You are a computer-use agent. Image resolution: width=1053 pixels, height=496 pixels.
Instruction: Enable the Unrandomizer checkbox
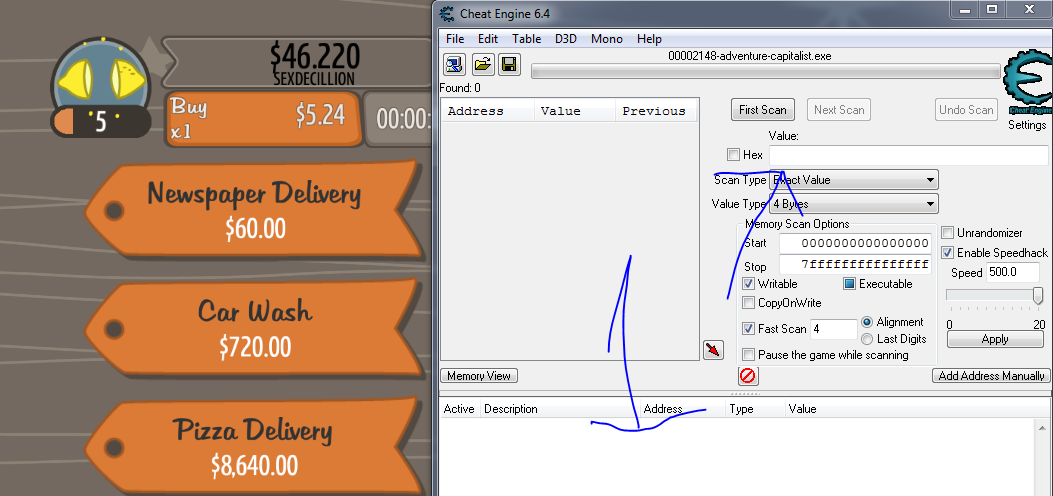click(948, 233)
